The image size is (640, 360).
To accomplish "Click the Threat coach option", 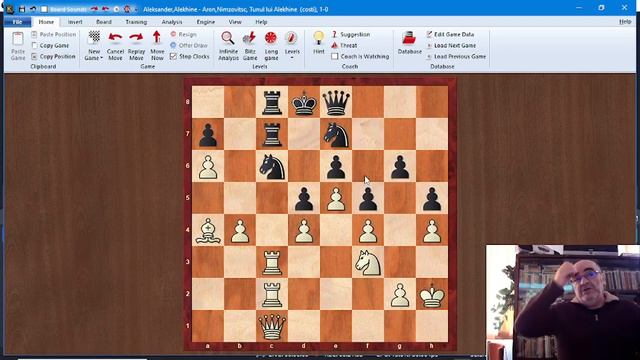I will (344, 45).
